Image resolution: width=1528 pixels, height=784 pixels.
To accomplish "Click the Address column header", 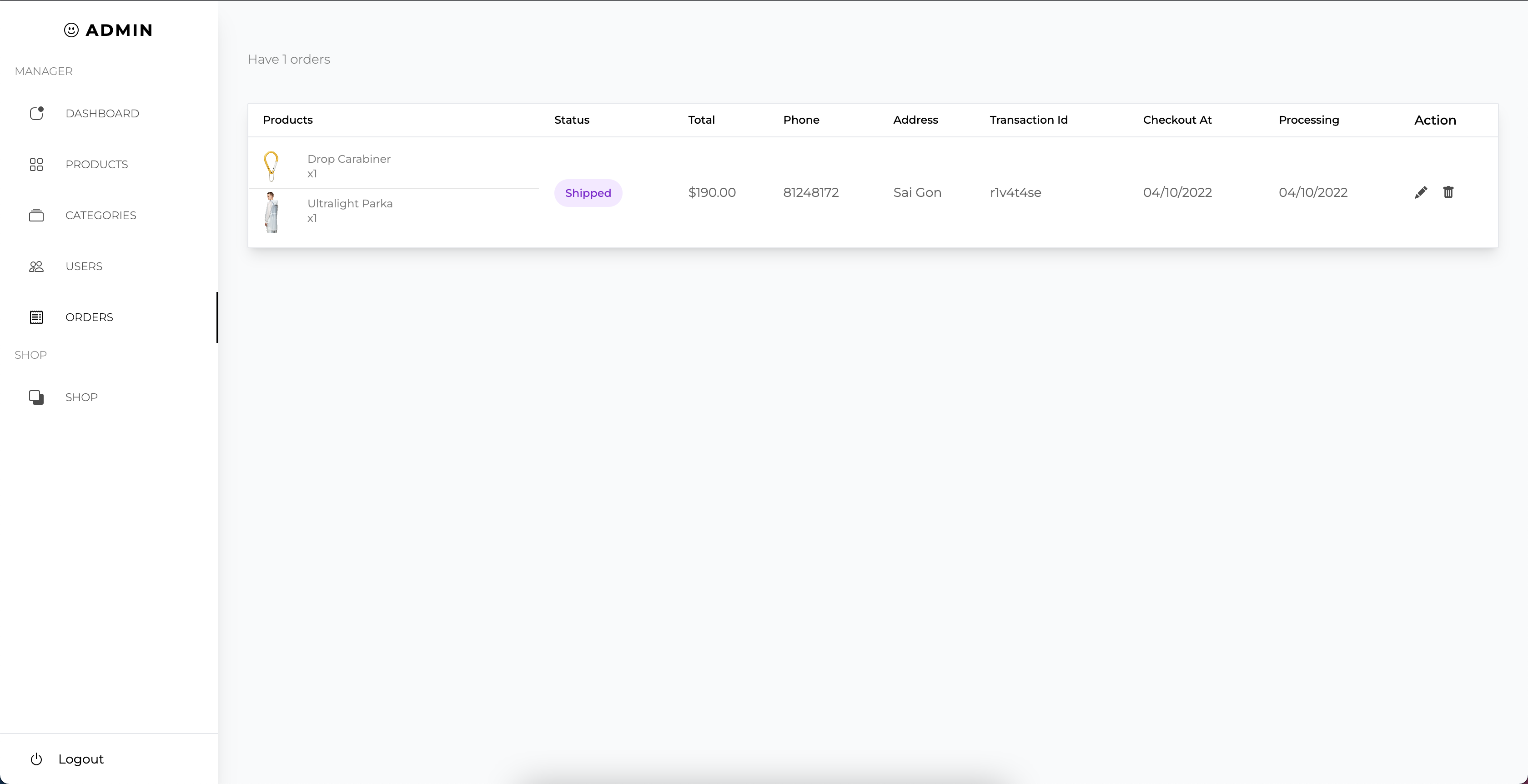I will pyautogui.click(x=915, y=120).
